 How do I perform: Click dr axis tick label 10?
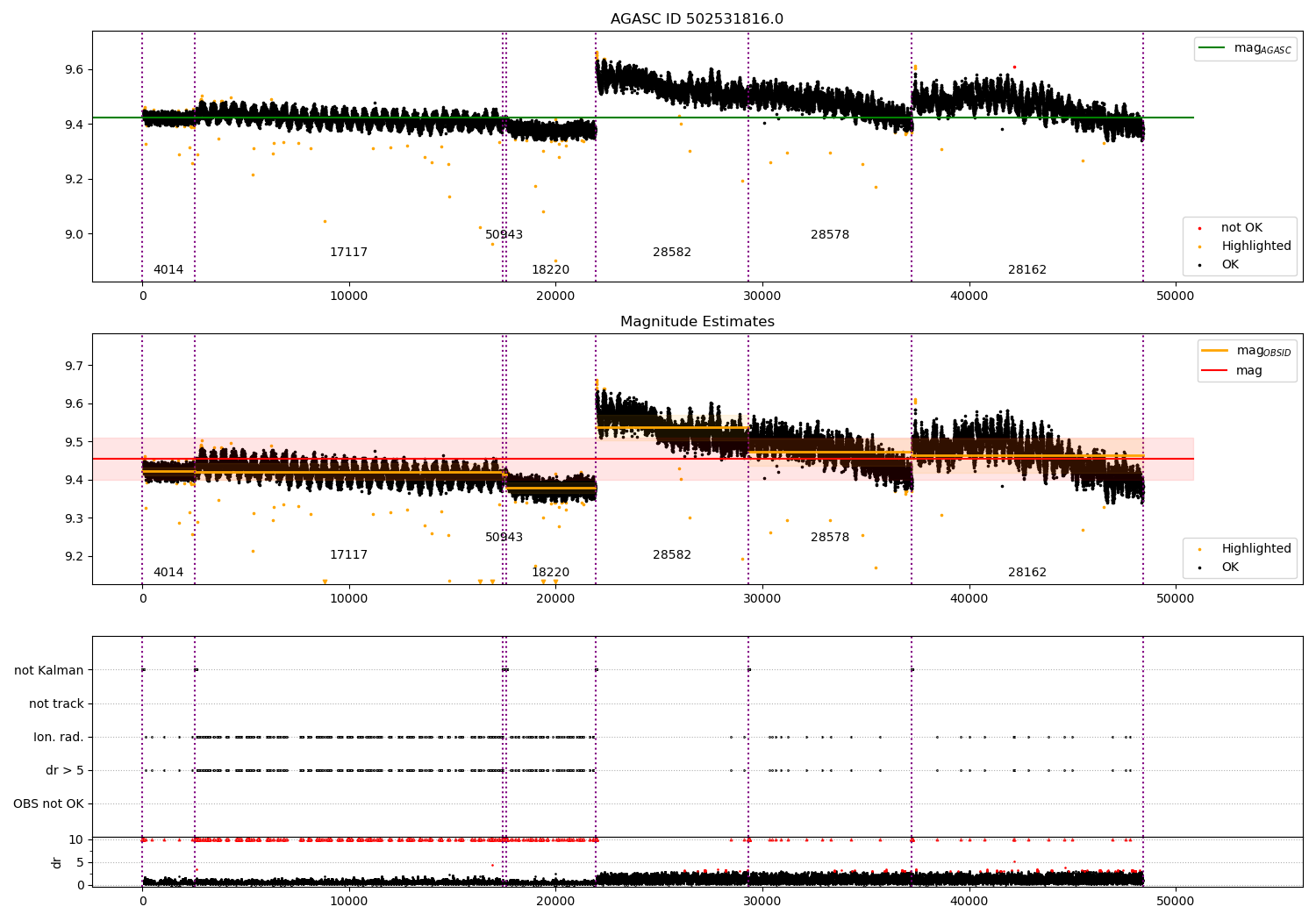[76, 840]
